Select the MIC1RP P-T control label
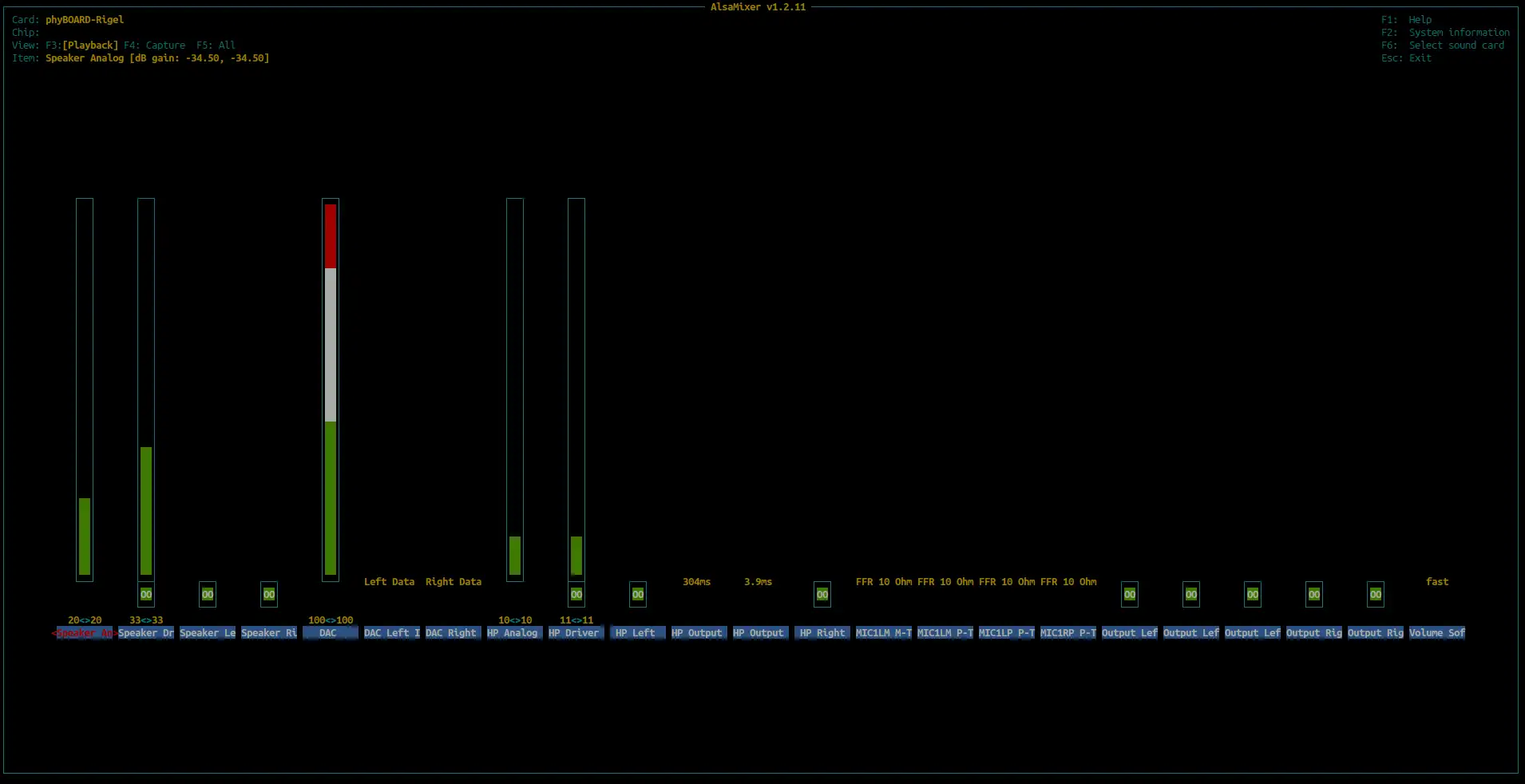 tap(1067, 633)
